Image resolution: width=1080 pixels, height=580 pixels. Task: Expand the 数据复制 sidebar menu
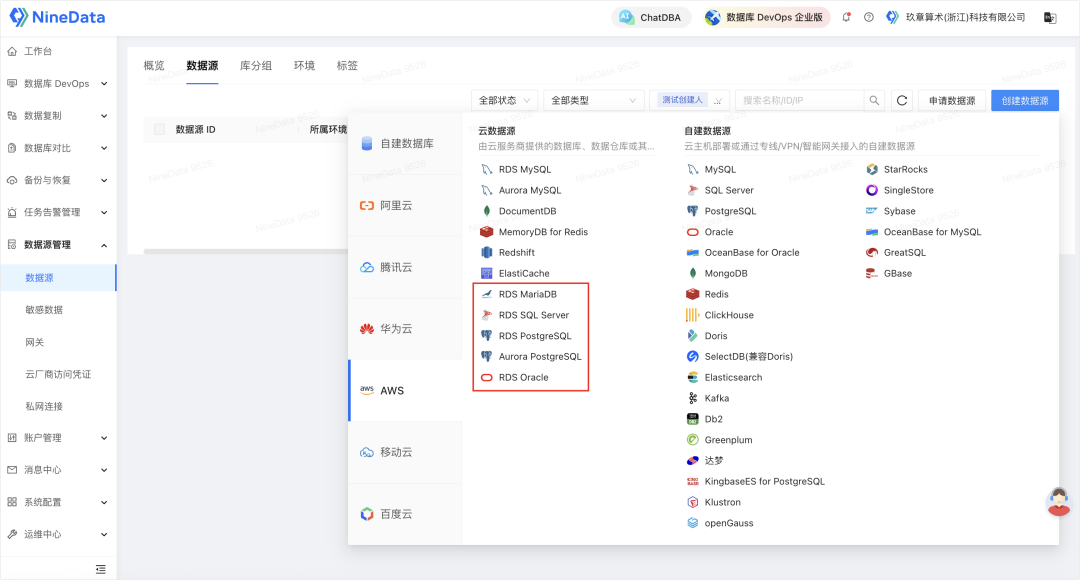coord(58,116)
